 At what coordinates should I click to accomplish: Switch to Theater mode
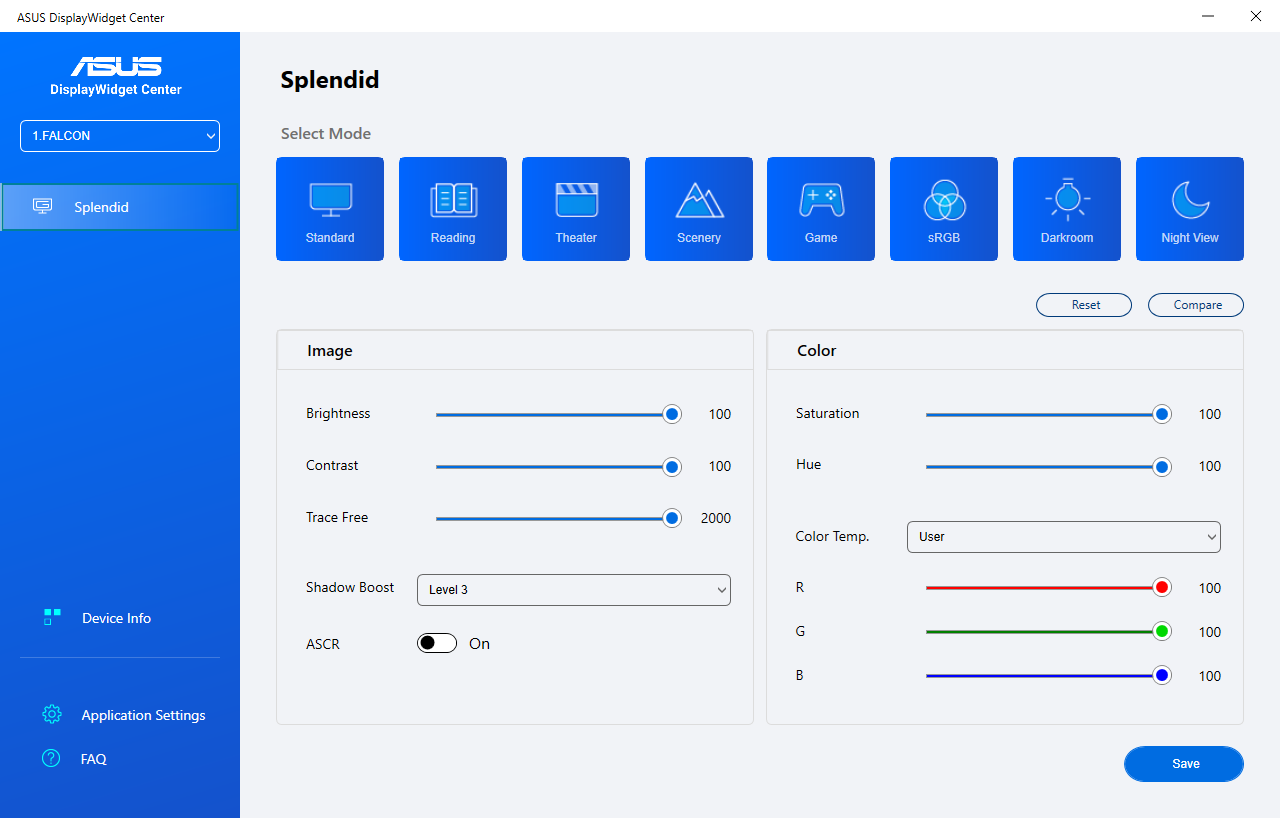click(x=576, y=209)
